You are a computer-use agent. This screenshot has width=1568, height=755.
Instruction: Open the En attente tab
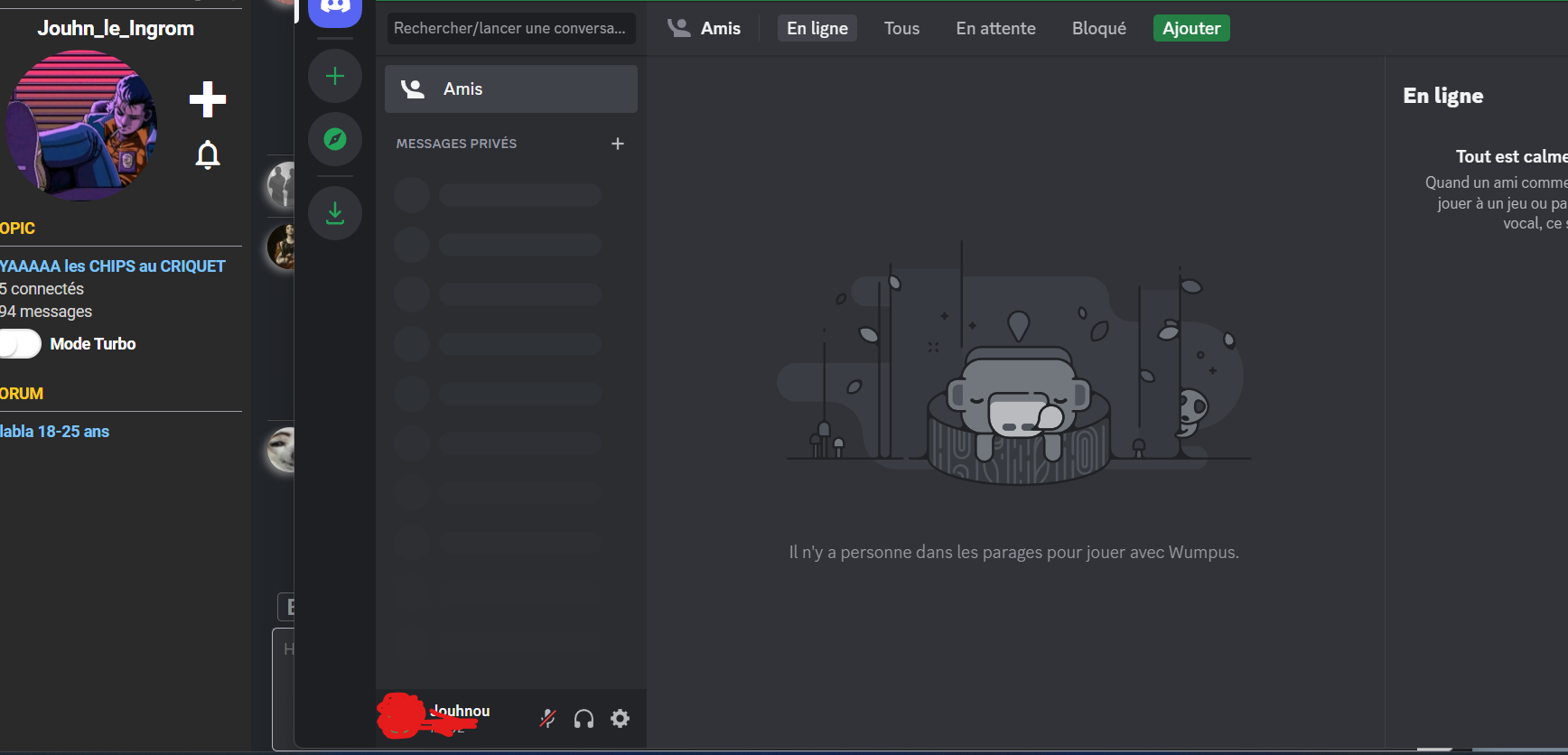tap(996, 28)
